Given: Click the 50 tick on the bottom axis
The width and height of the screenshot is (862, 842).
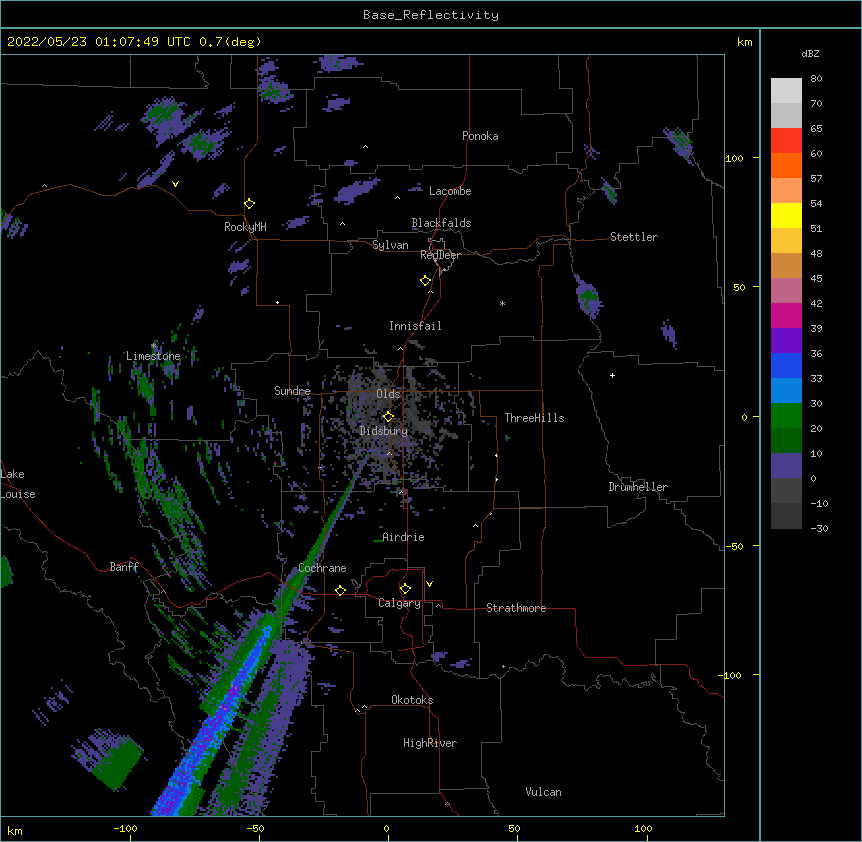Looking at the screenshot, I should [514, 828].
